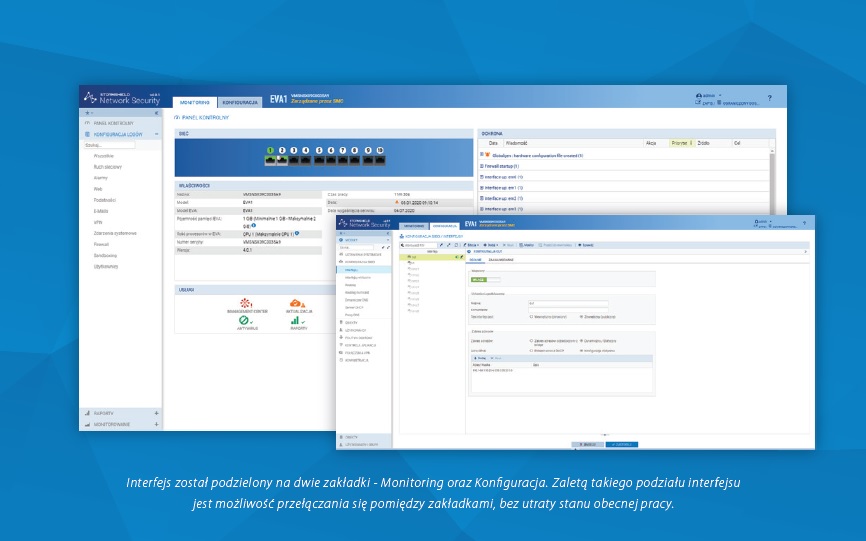Click warning icon next to date value
Viewport: 866px width, 541px height.
(x=397, y=202)
